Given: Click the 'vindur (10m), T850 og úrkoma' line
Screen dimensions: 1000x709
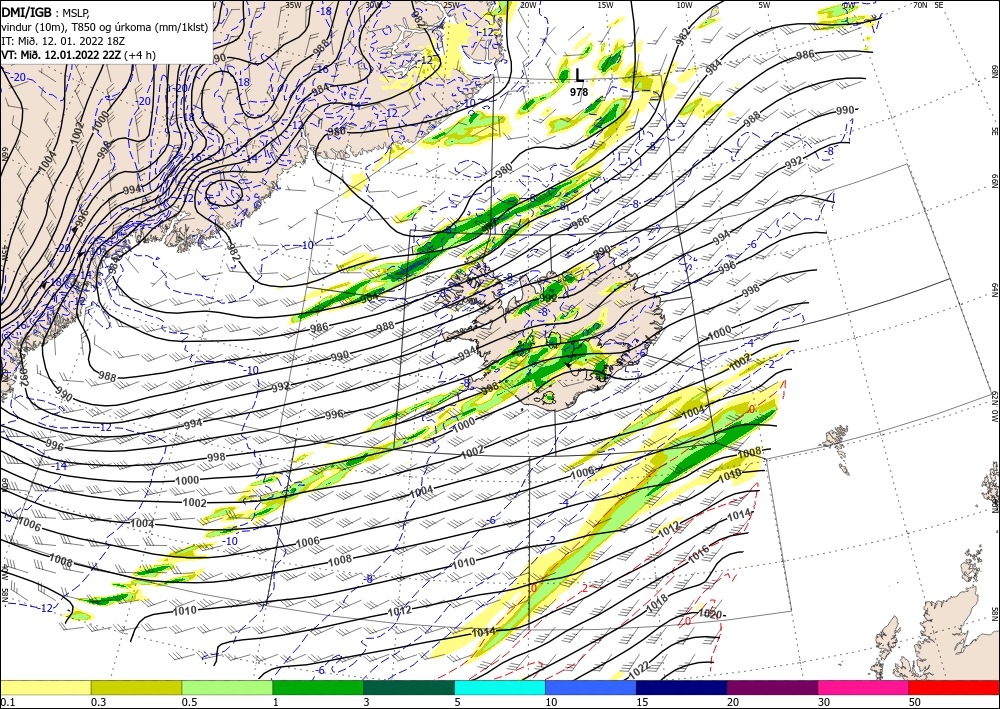Looking at the screenshot, I should [x=105, y=27].
